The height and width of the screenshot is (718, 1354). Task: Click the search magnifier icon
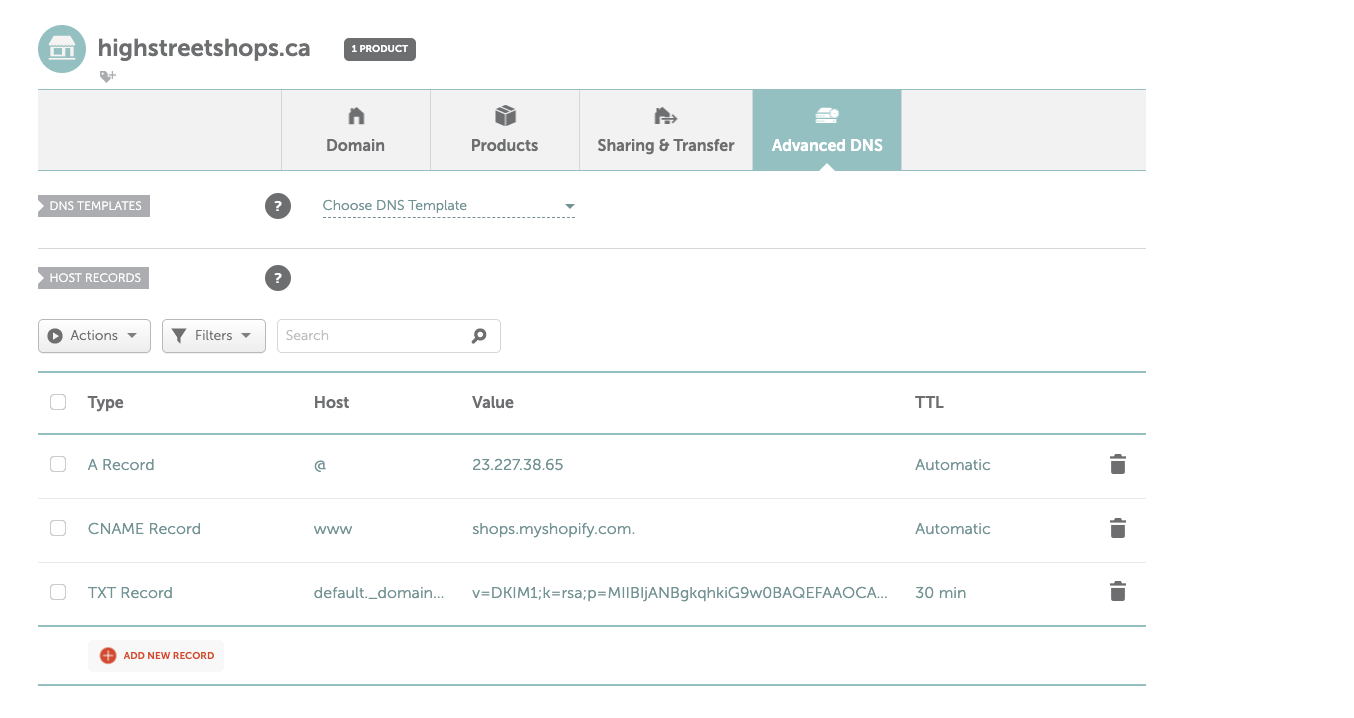[479, 336]
